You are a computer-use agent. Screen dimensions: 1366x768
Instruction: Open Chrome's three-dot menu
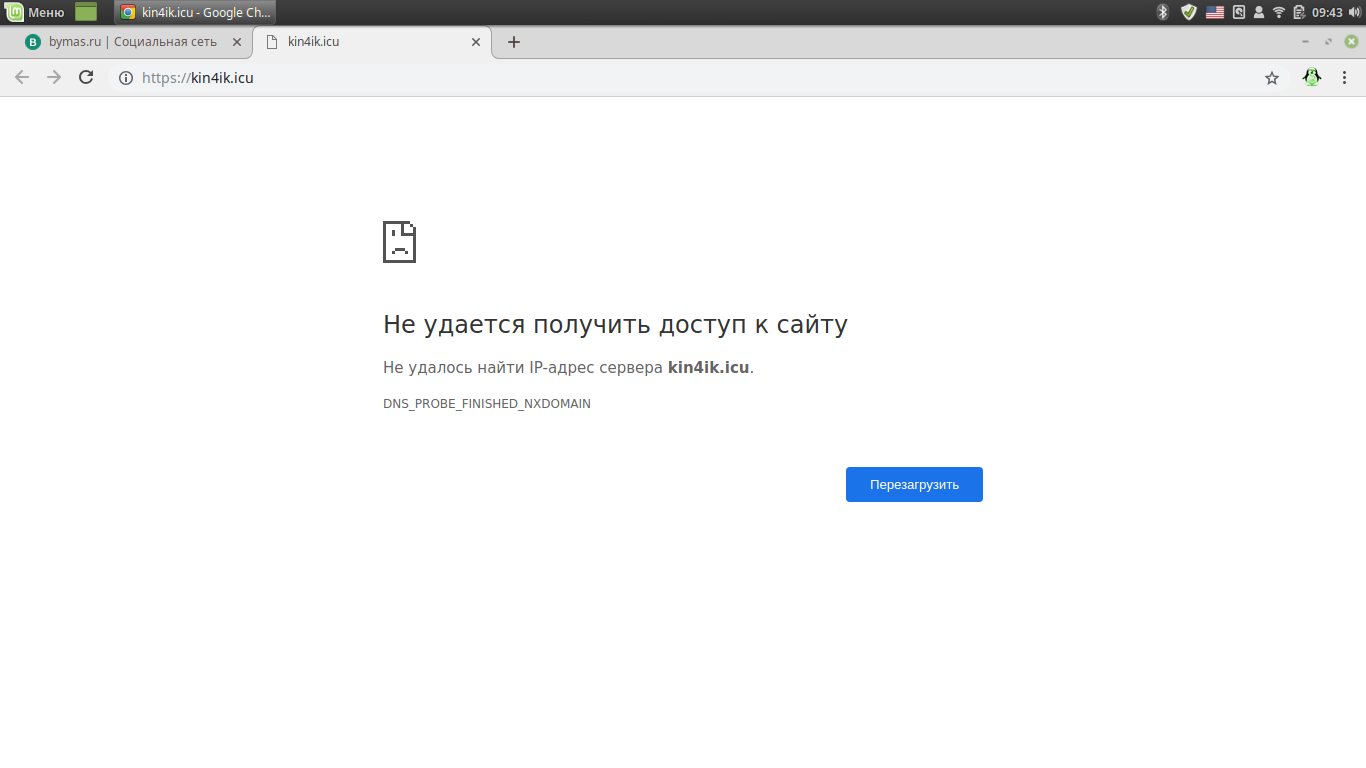point(1345,78)
